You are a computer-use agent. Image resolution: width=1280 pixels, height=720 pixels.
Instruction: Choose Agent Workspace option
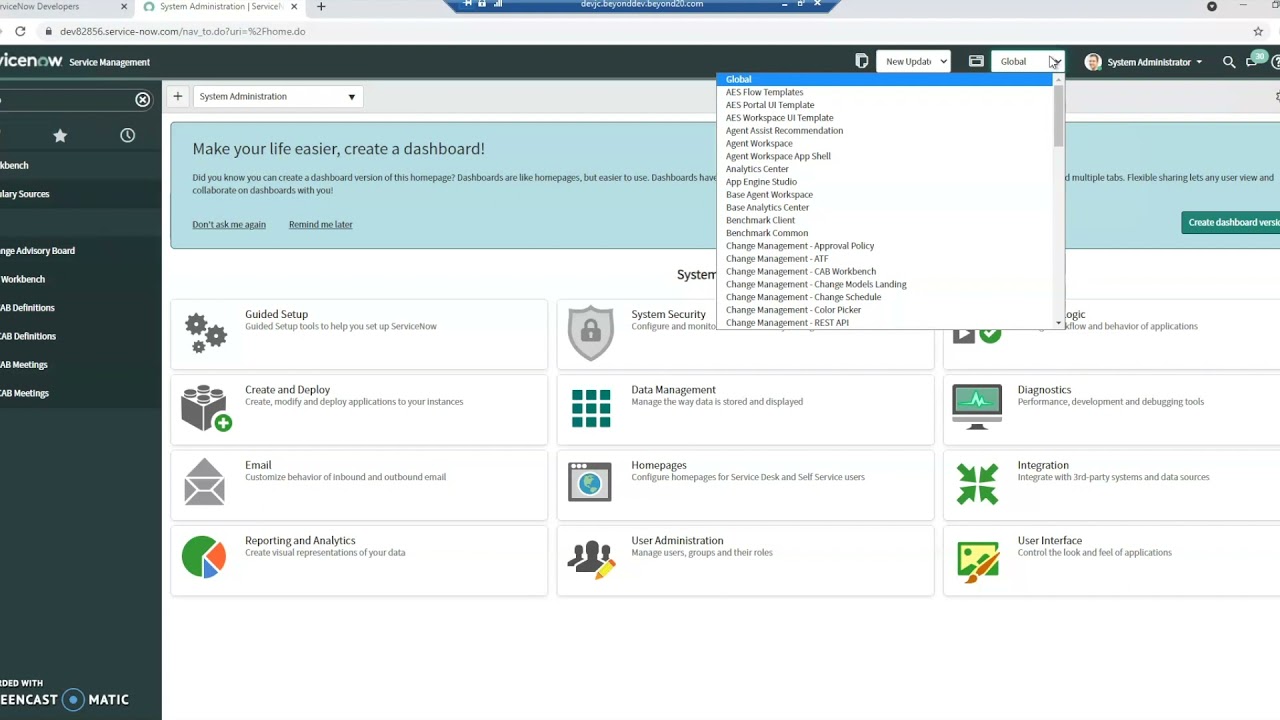885,143
